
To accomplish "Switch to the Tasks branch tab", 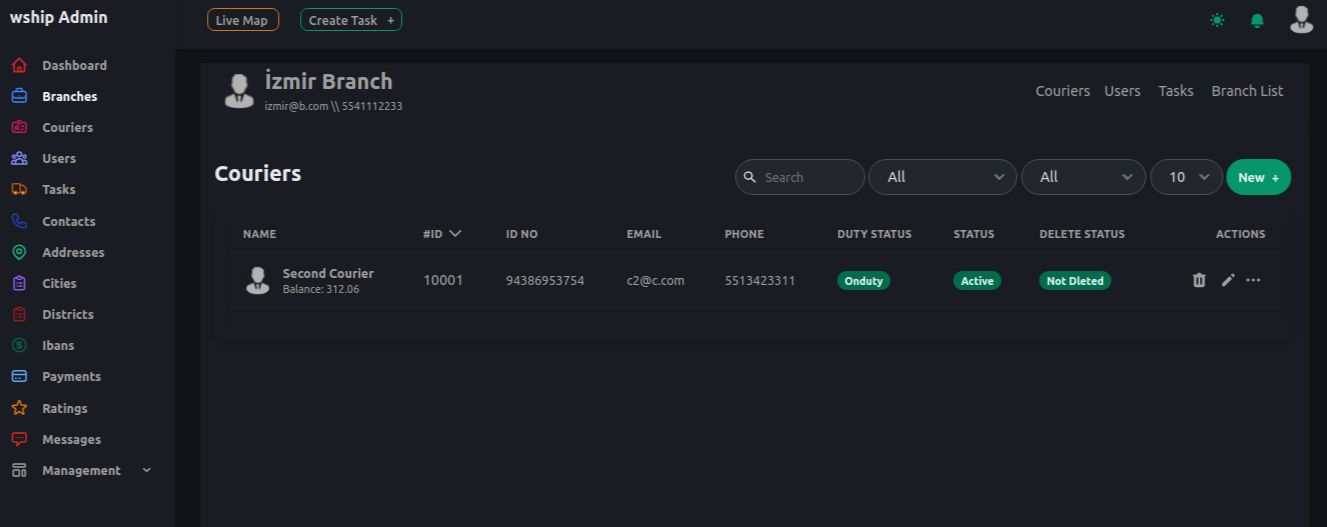I will tap(1175, 91).
